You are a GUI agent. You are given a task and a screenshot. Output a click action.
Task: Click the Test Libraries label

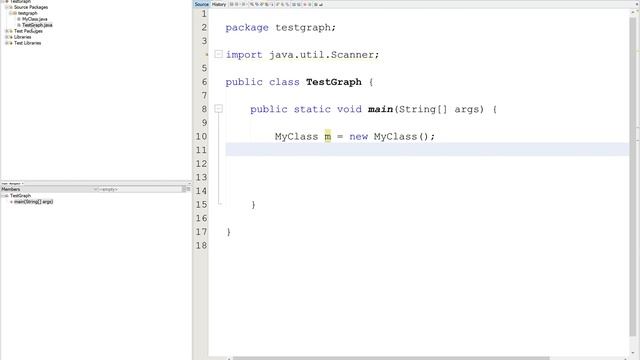(27, 43)
